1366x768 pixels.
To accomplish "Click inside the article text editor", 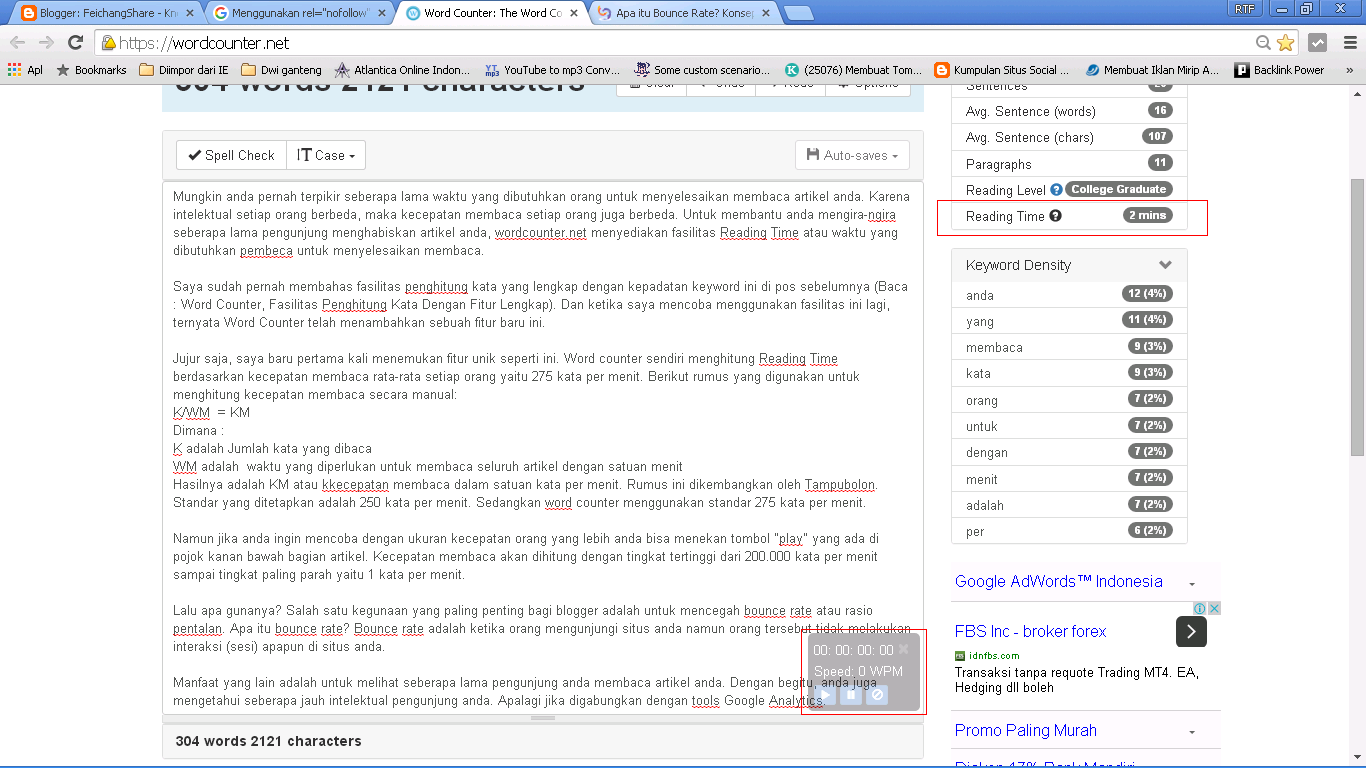I will pos(543,448).
